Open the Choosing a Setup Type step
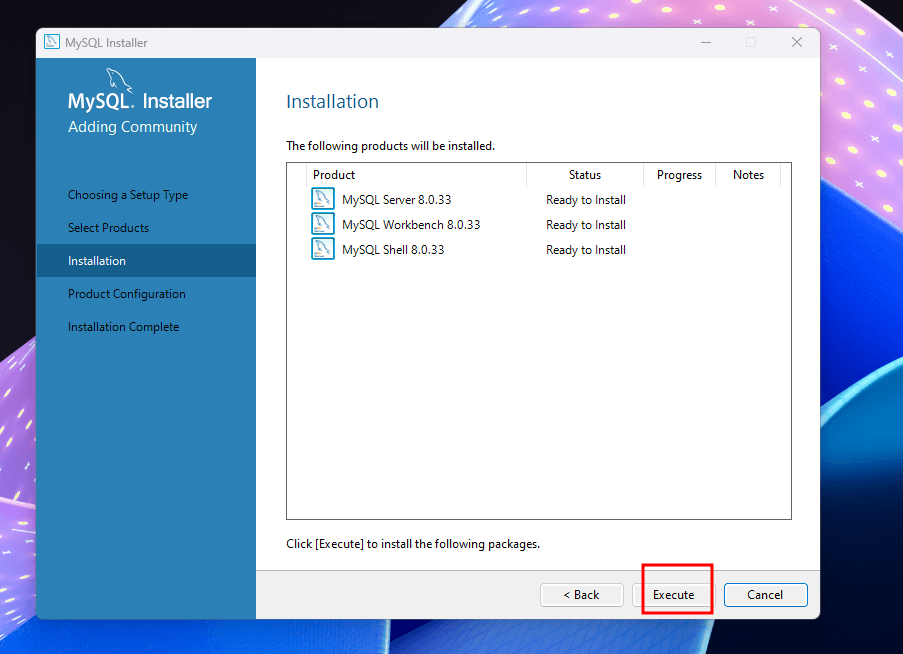Image resolution: width=903 pixels, height=654 pixels. 128,195
